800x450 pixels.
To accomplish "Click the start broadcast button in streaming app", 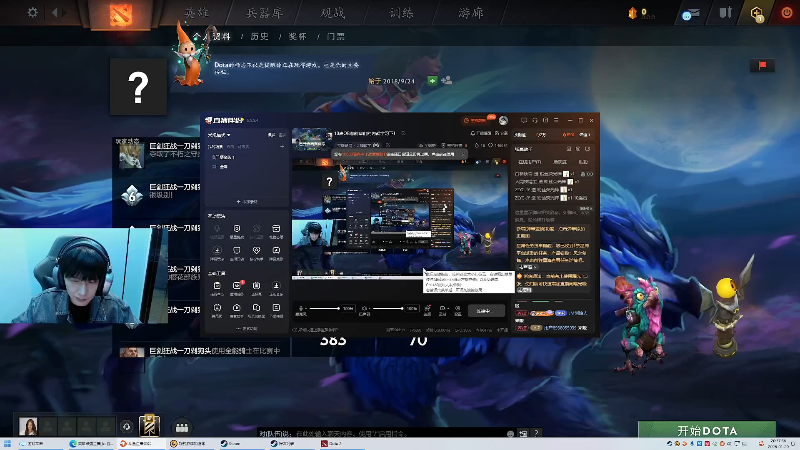I will 484,311.
